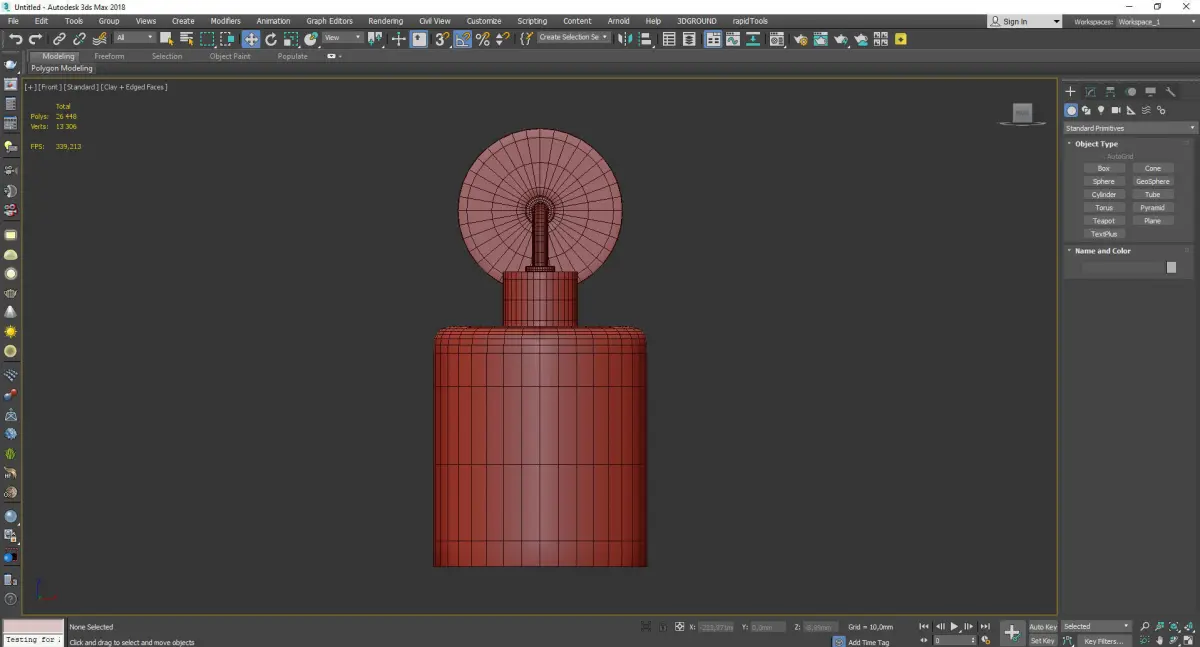Viewport: 1200px width, 647px height.
Task: Click the Teapot primitive button
Action: (1103, 221)
